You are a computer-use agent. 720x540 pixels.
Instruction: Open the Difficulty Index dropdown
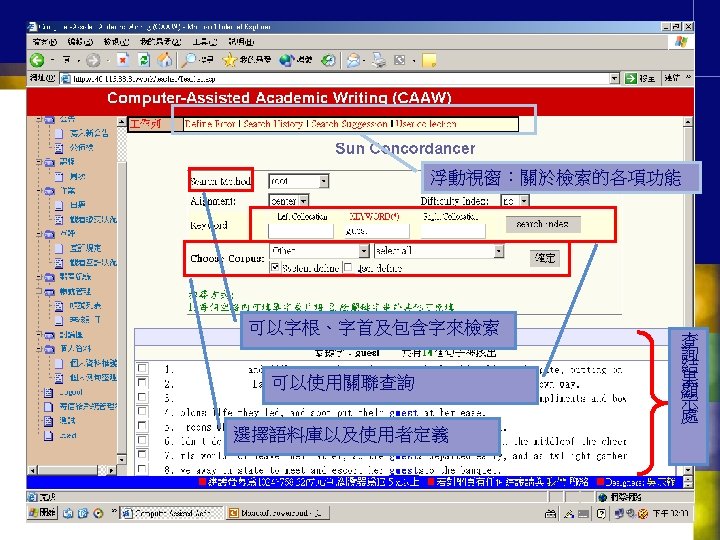[524, 201]
